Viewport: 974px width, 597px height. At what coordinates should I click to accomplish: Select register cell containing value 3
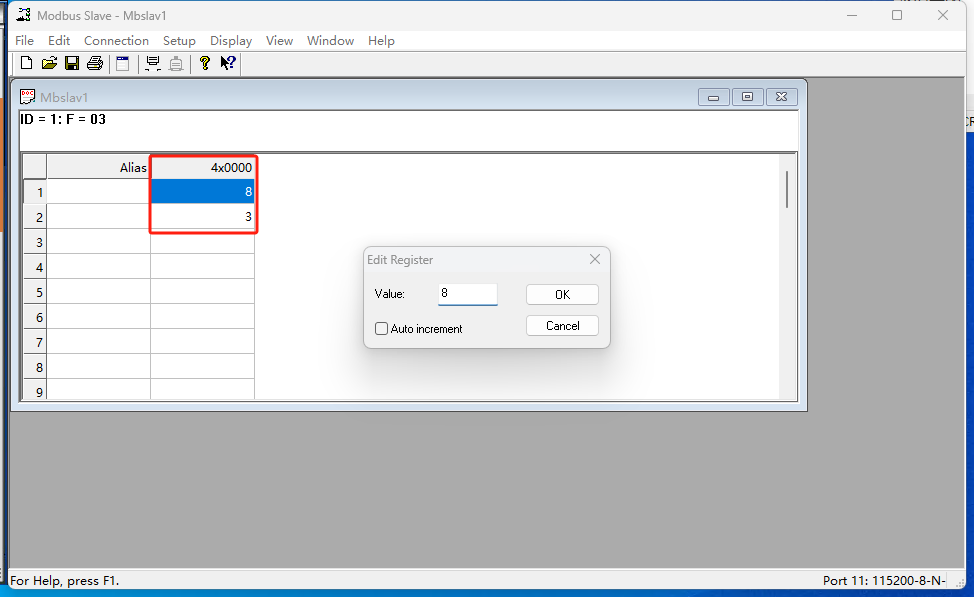[202, 217]
